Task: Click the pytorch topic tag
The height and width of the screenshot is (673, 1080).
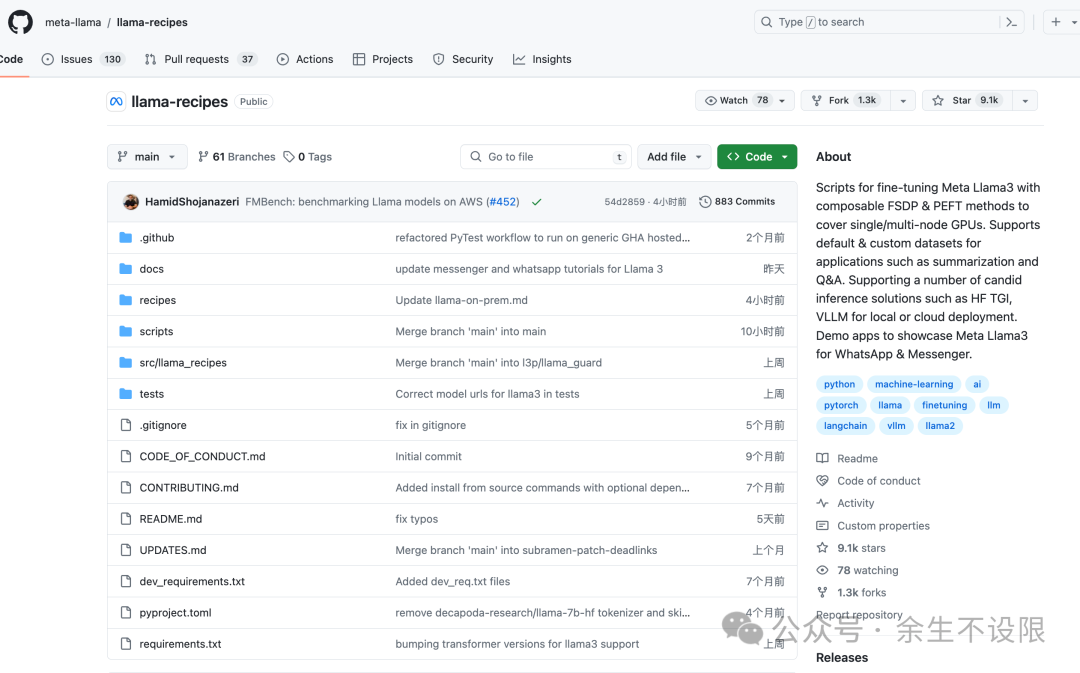Action: click(841, 405)
